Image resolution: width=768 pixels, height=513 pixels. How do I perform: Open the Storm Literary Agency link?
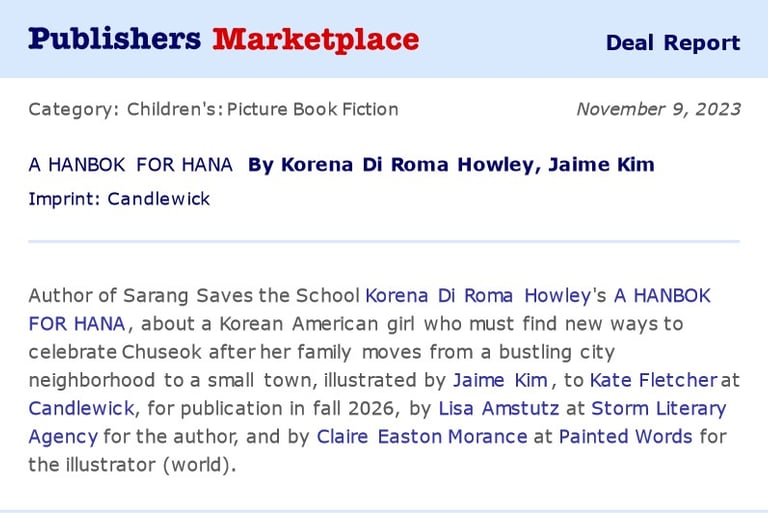[x=659, y=408]
